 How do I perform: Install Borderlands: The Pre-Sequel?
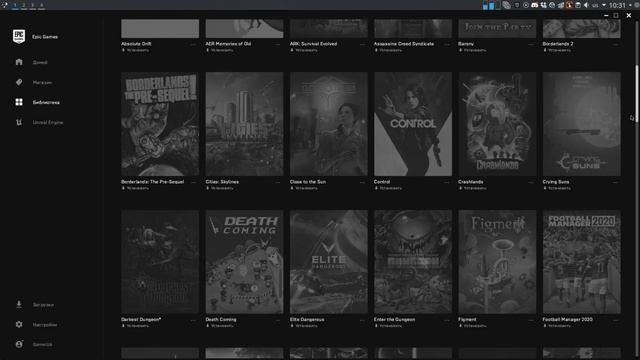(x=135, y=188)
